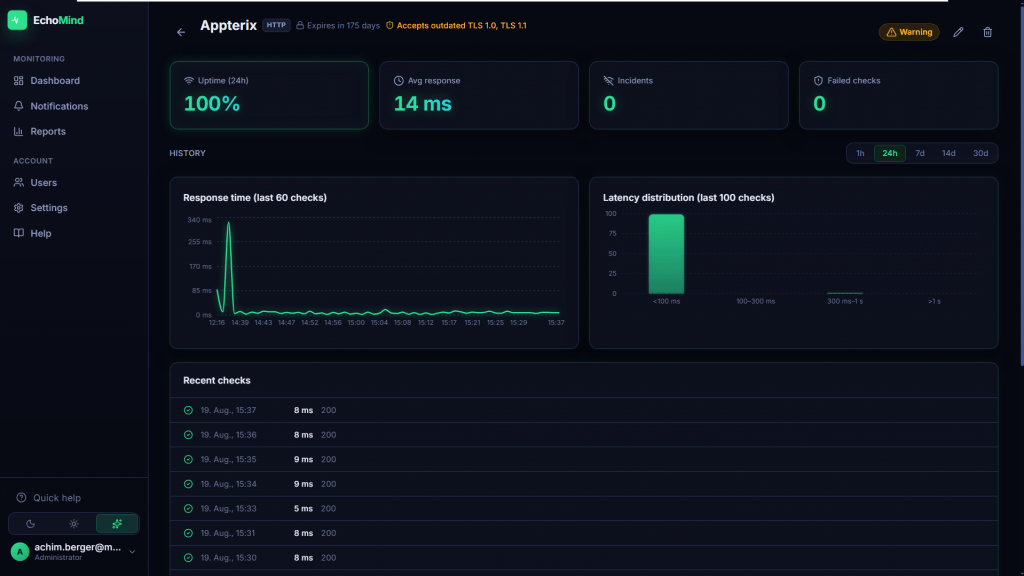Click the Settings gear in sidebar
1024x576 pixels.
(x=18, y=208)
